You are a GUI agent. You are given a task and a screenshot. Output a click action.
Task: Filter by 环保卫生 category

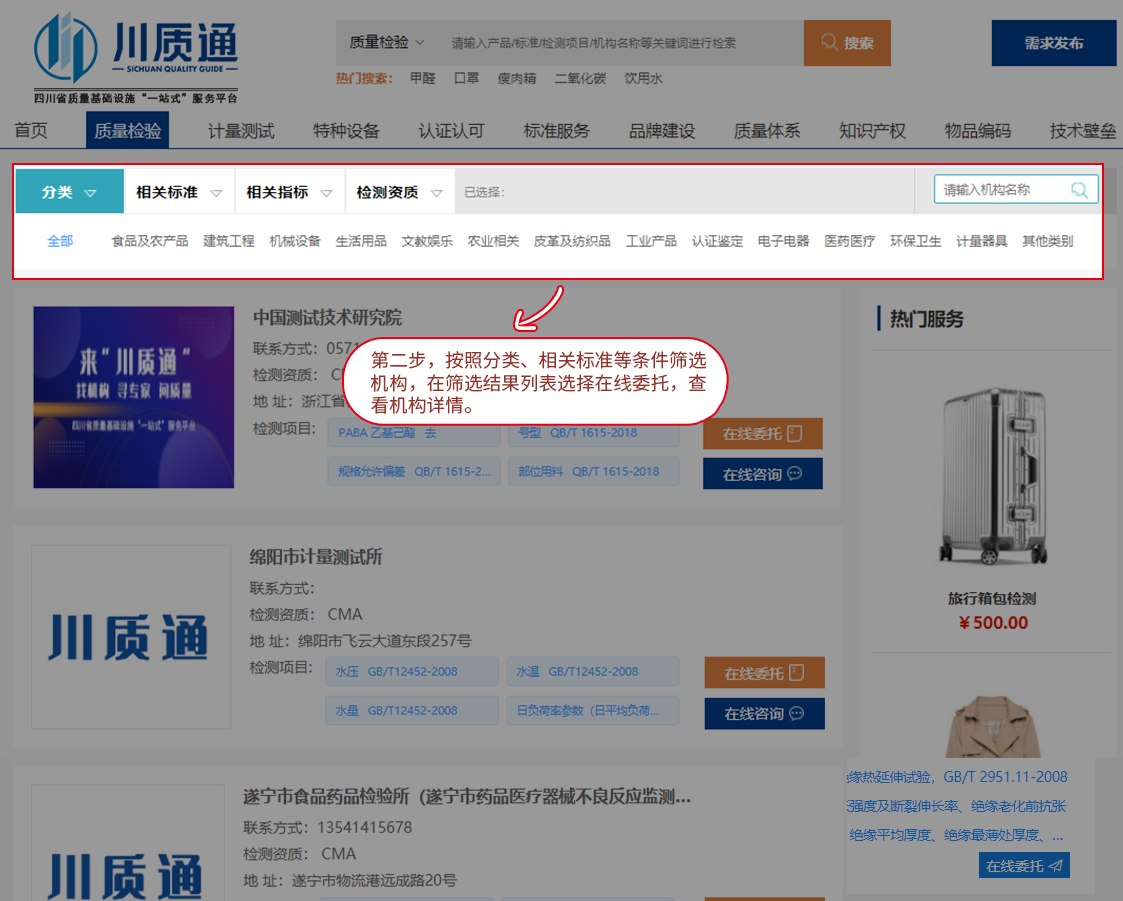[915, 241]
